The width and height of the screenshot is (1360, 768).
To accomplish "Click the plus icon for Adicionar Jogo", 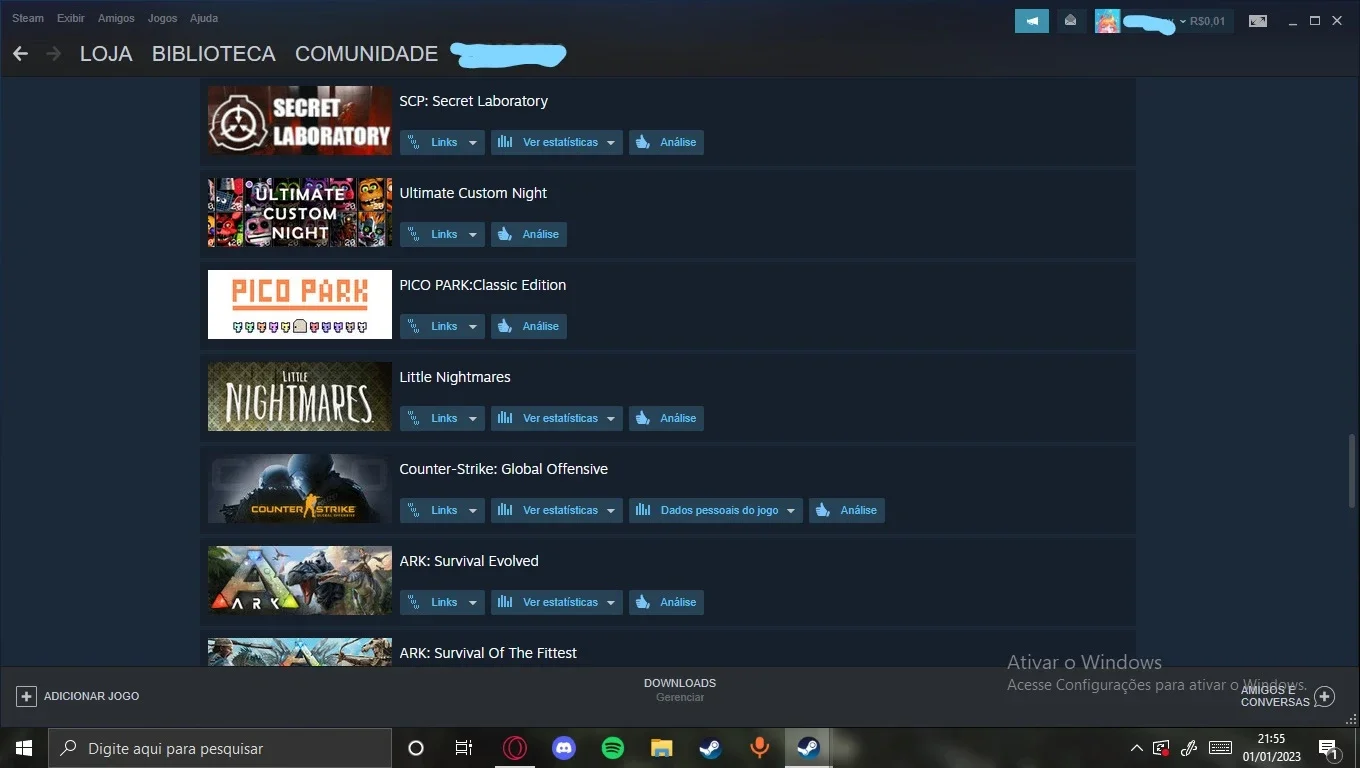I will click(27, 696).
